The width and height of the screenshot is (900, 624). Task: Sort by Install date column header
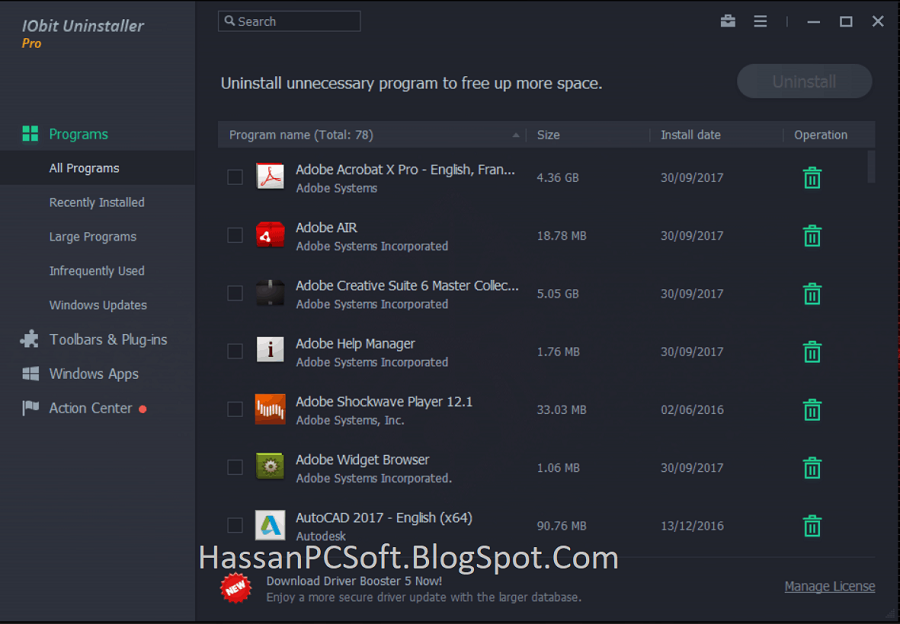pos(690,135)
